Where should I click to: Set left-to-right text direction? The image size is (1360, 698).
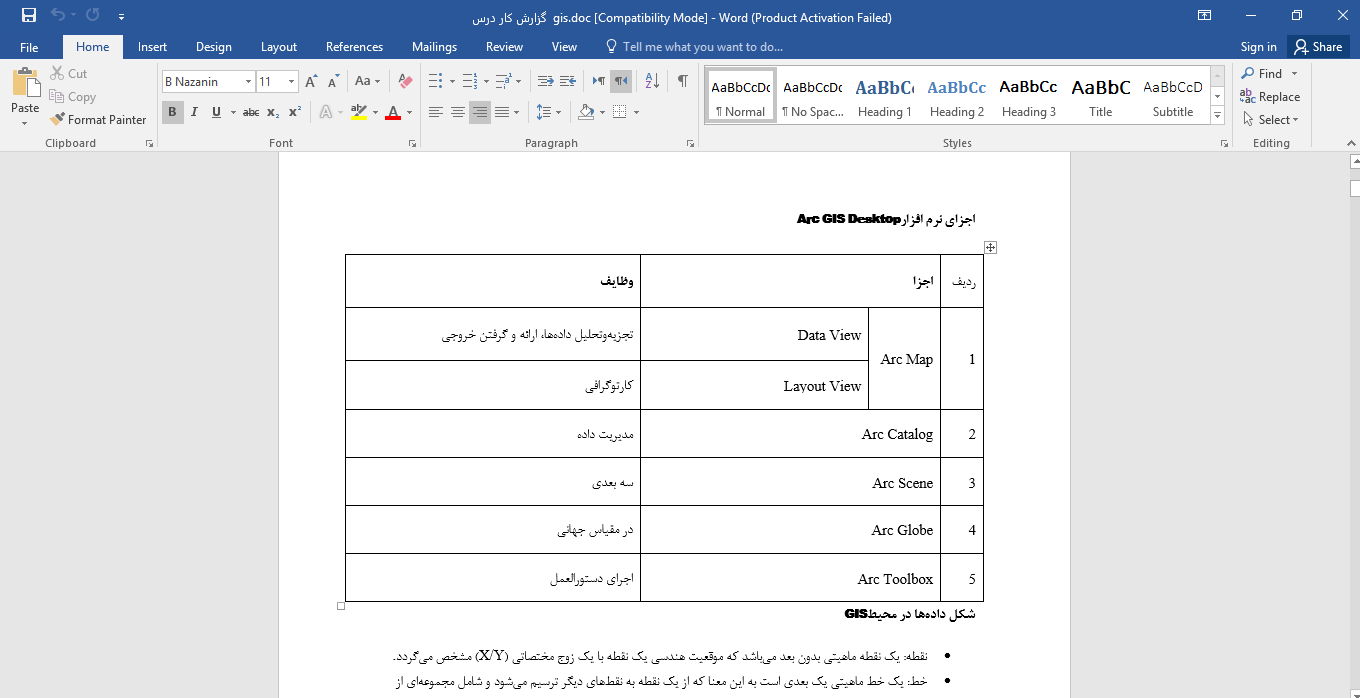point(598,81)
